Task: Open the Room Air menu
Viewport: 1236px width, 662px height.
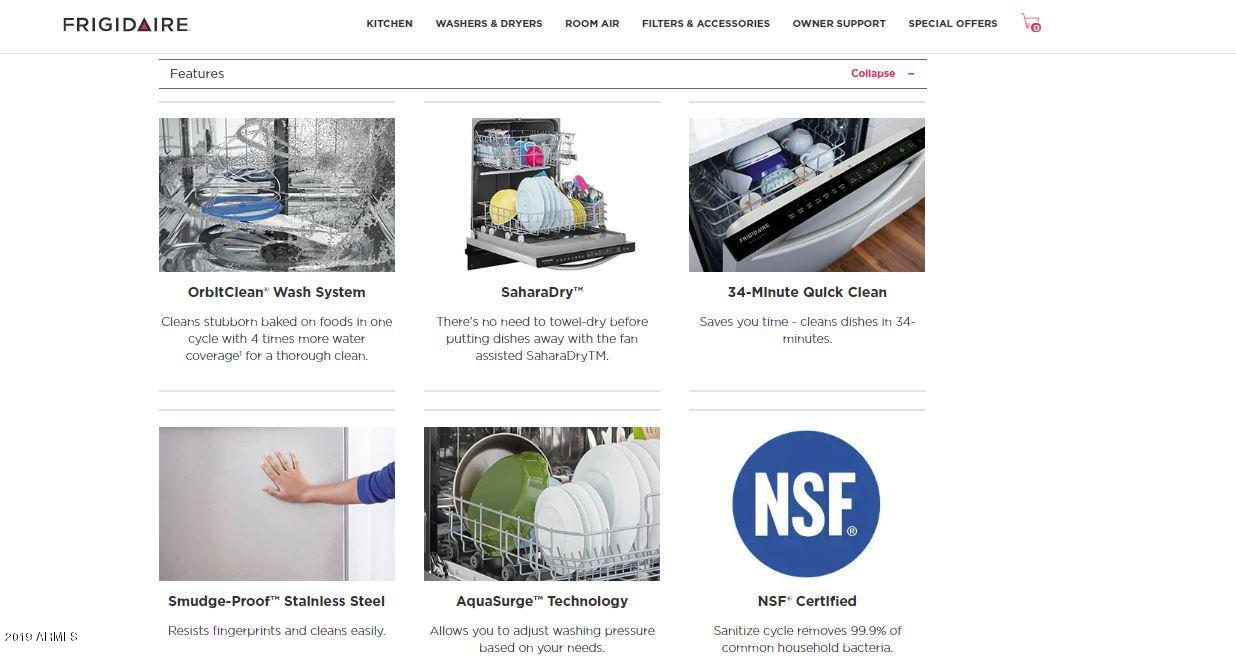Action: coord(592,24)
